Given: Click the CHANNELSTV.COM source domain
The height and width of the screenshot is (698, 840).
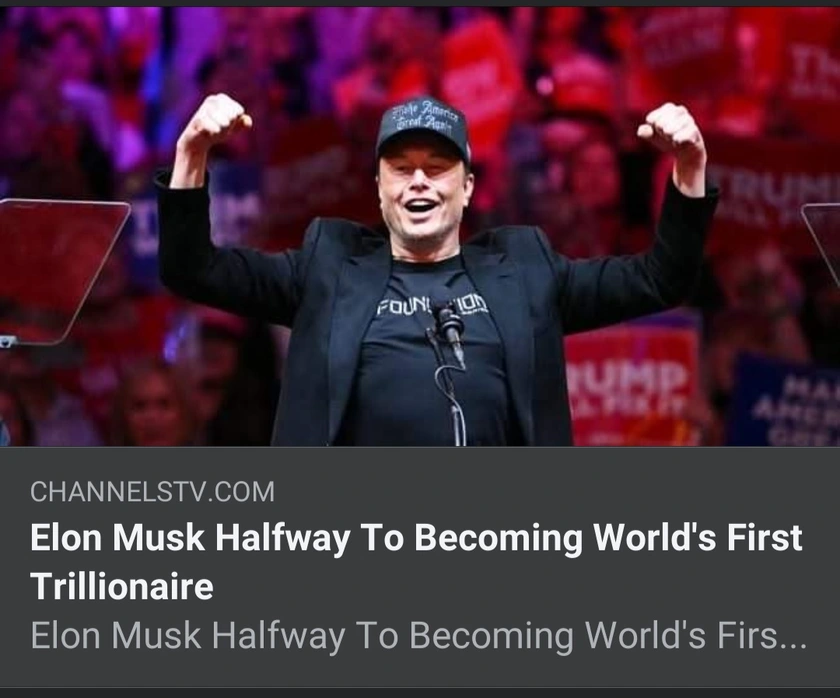Looking at the screenshot, I should pyautogui.click(x=153, y=492).
